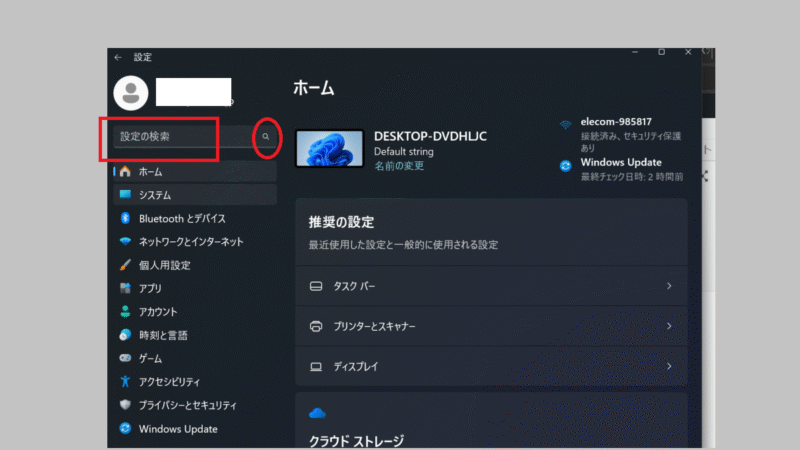Viewport: 800px width, 450px height.
Task: Maximize the Settings window
Action: tap(661, 52)
